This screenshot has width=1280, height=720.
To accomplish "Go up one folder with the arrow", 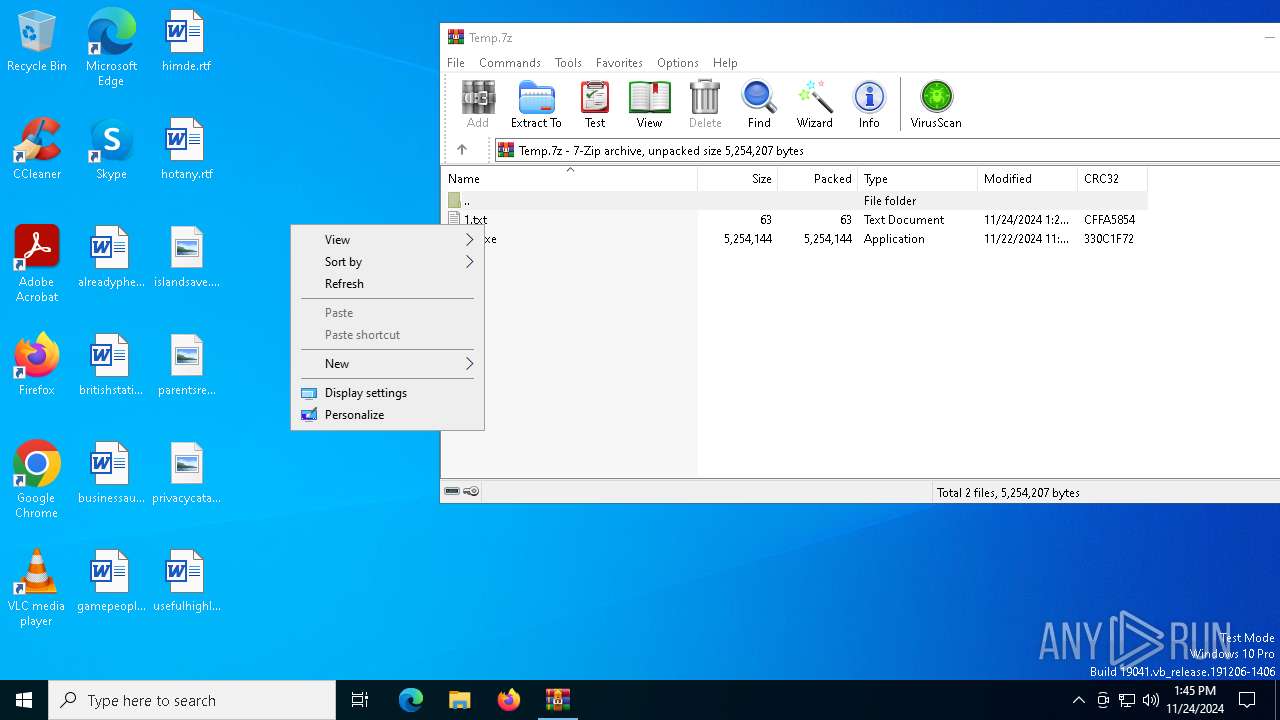I will tap(462, 150).
